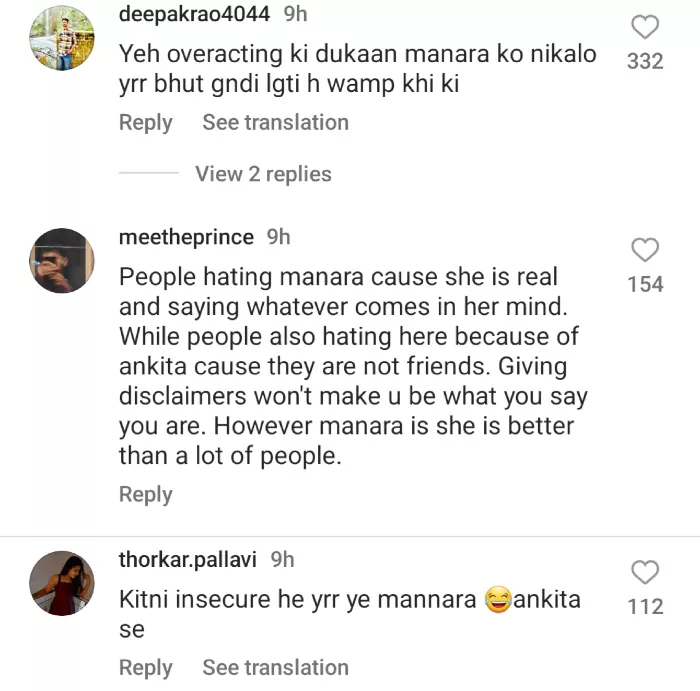This screenshot has height=691, width=700.
Task: Tap thorkar.pallavi's profile photo
Action: (62, 583)
